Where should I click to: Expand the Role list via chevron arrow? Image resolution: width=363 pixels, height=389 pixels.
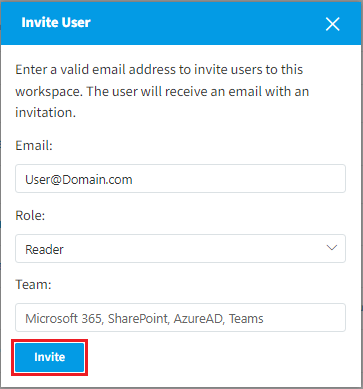(332, 248)
